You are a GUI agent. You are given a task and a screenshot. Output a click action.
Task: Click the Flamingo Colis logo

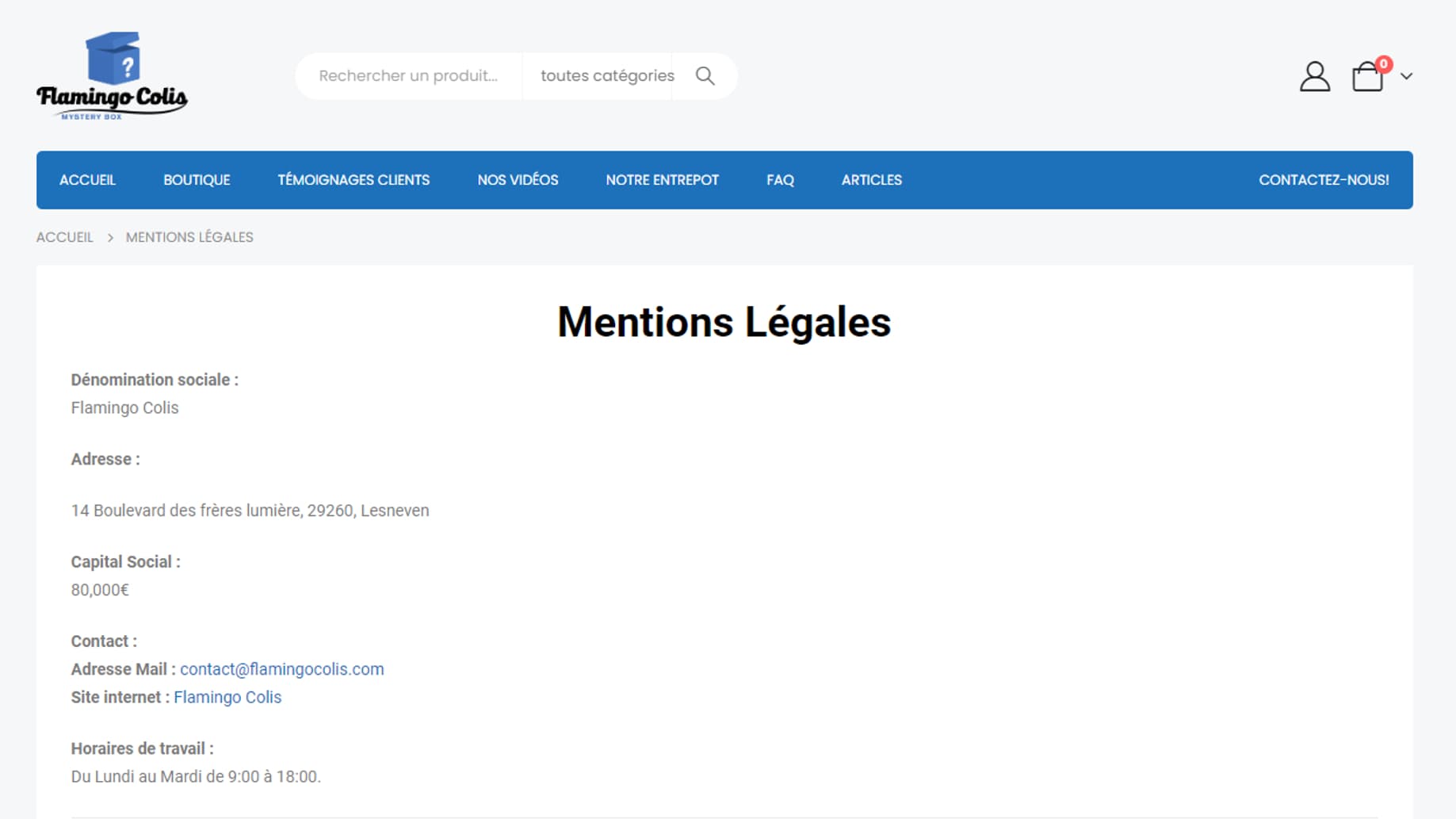[x=112, y=76]
